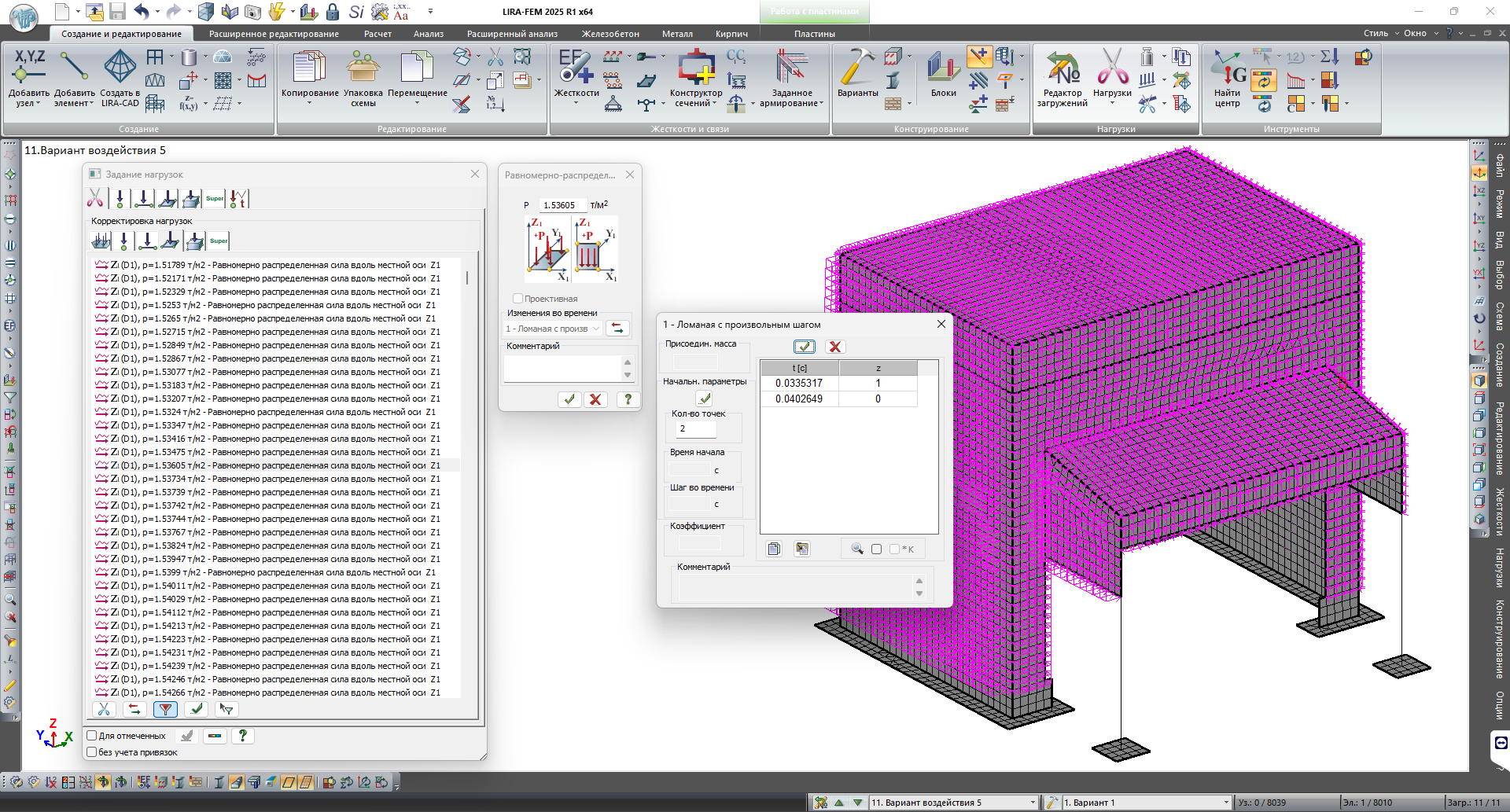
Task: Switch to the Железобетон ribbon tab
Action: pos(610,34)
